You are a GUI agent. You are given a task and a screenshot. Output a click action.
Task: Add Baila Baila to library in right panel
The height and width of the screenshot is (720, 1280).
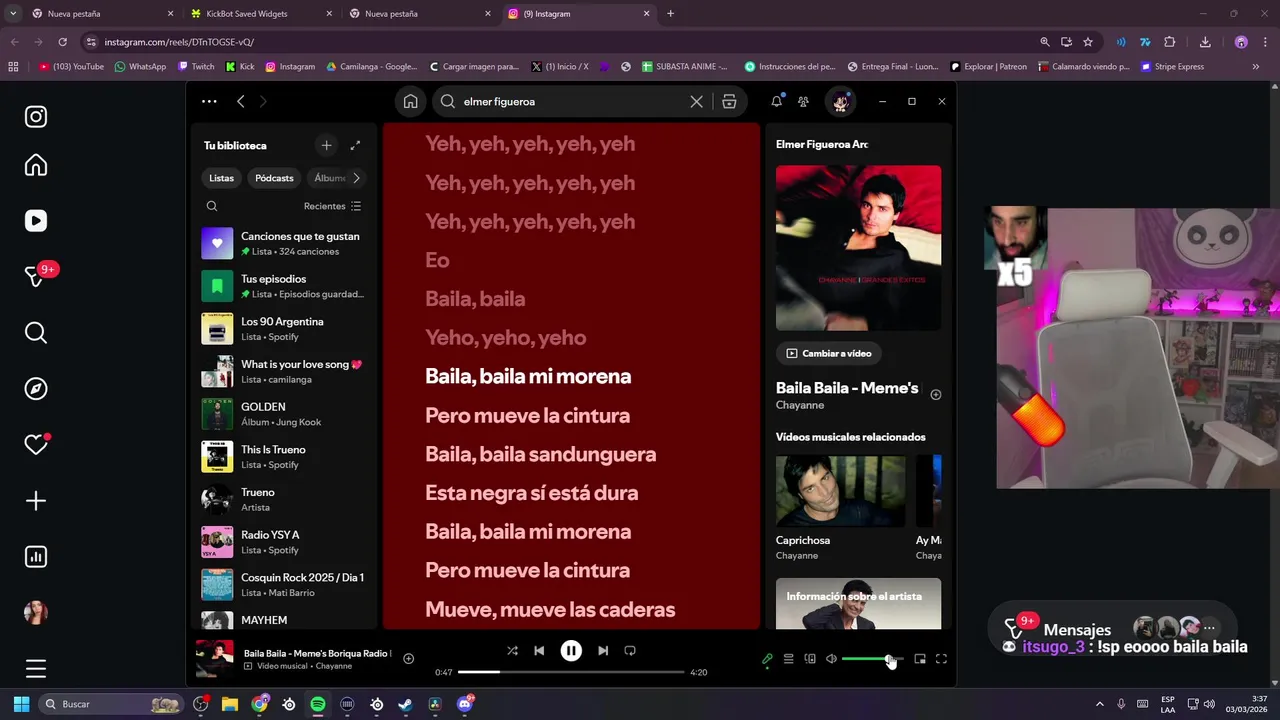tap(936, 395)
